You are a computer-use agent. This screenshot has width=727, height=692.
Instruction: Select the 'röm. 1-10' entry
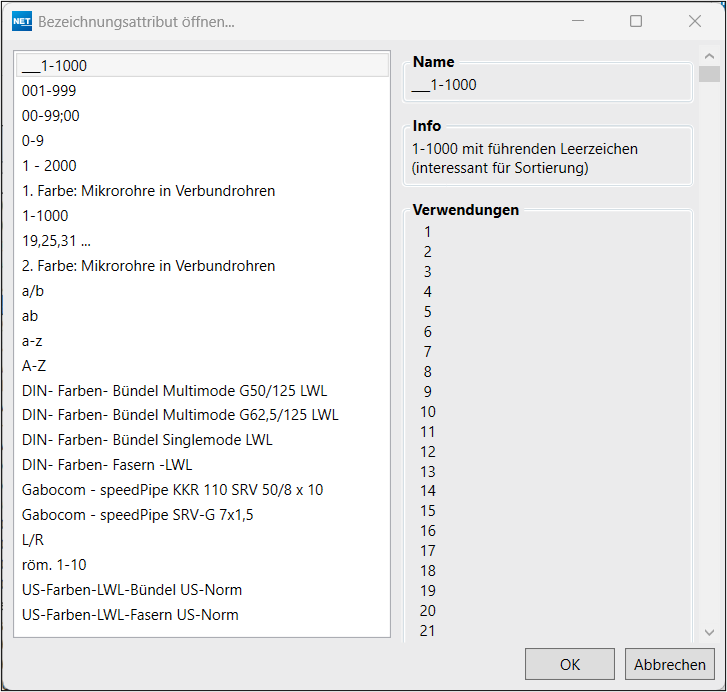pyautogui.click(x=202, y=565)
